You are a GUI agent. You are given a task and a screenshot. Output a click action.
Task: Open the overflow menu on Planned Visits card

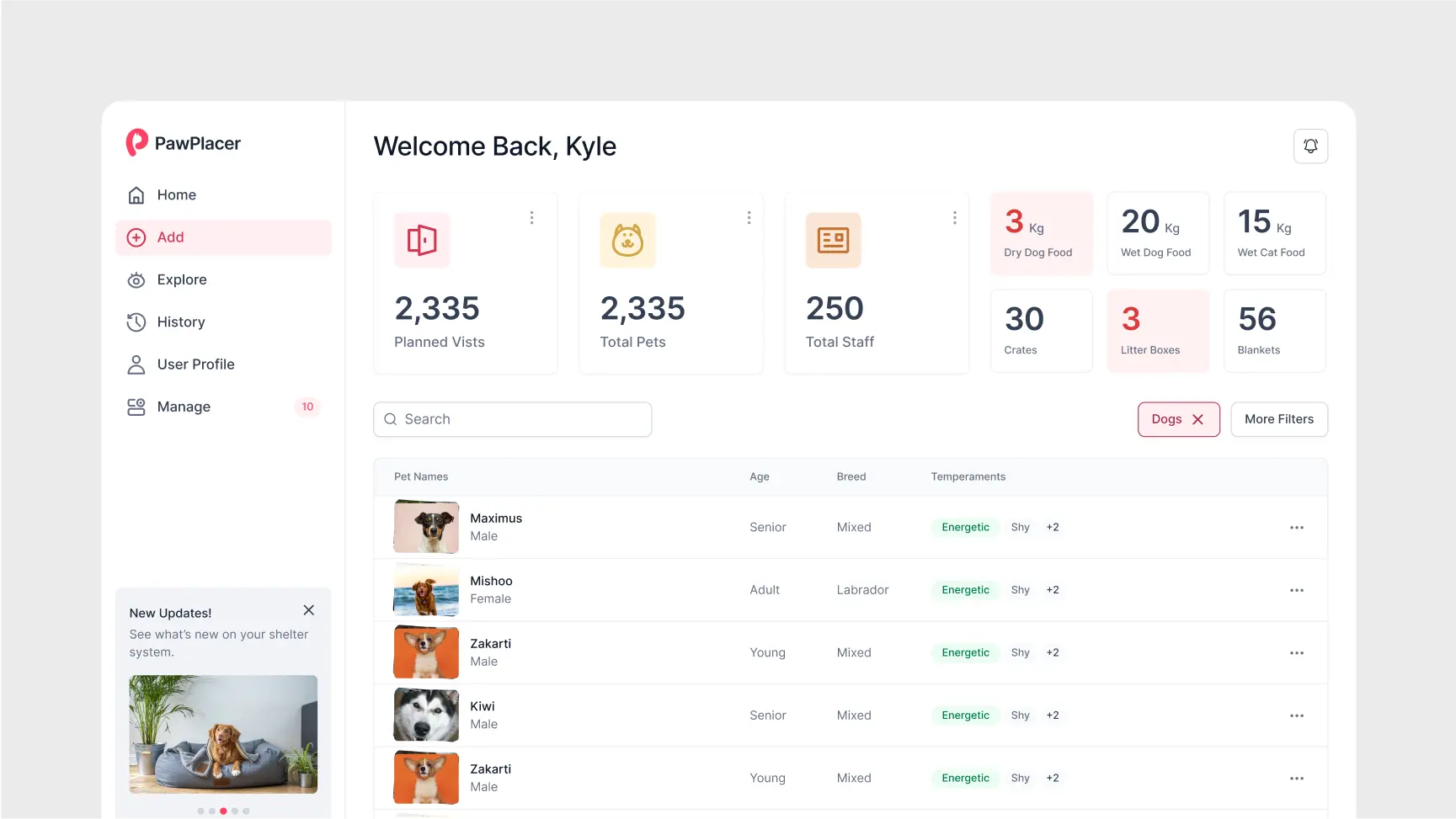(x=531, y=217)
